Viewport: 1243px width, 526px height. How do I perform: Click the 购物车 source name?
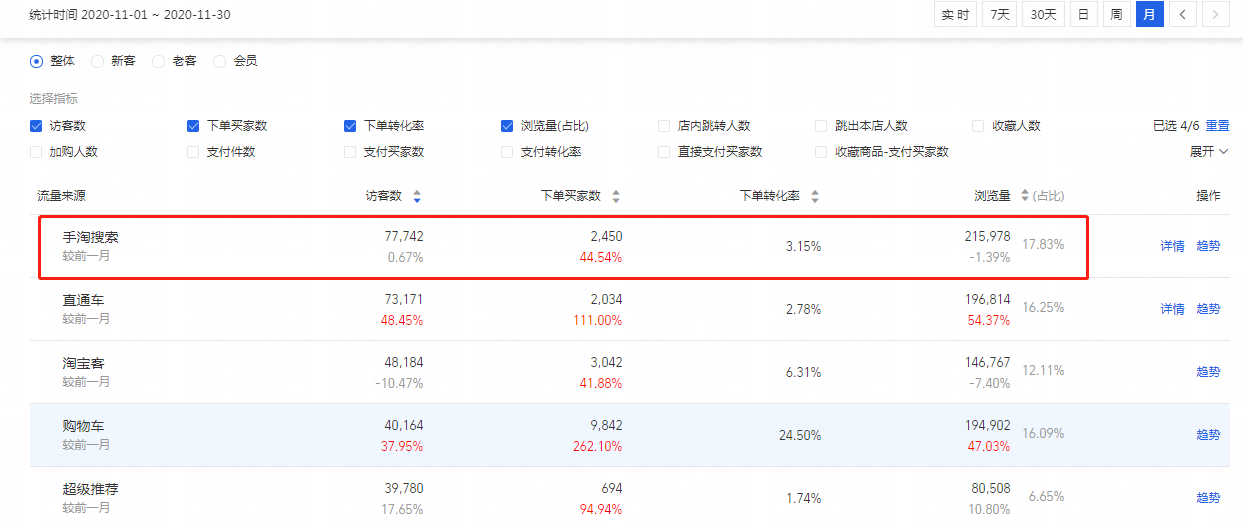point(84,426)
